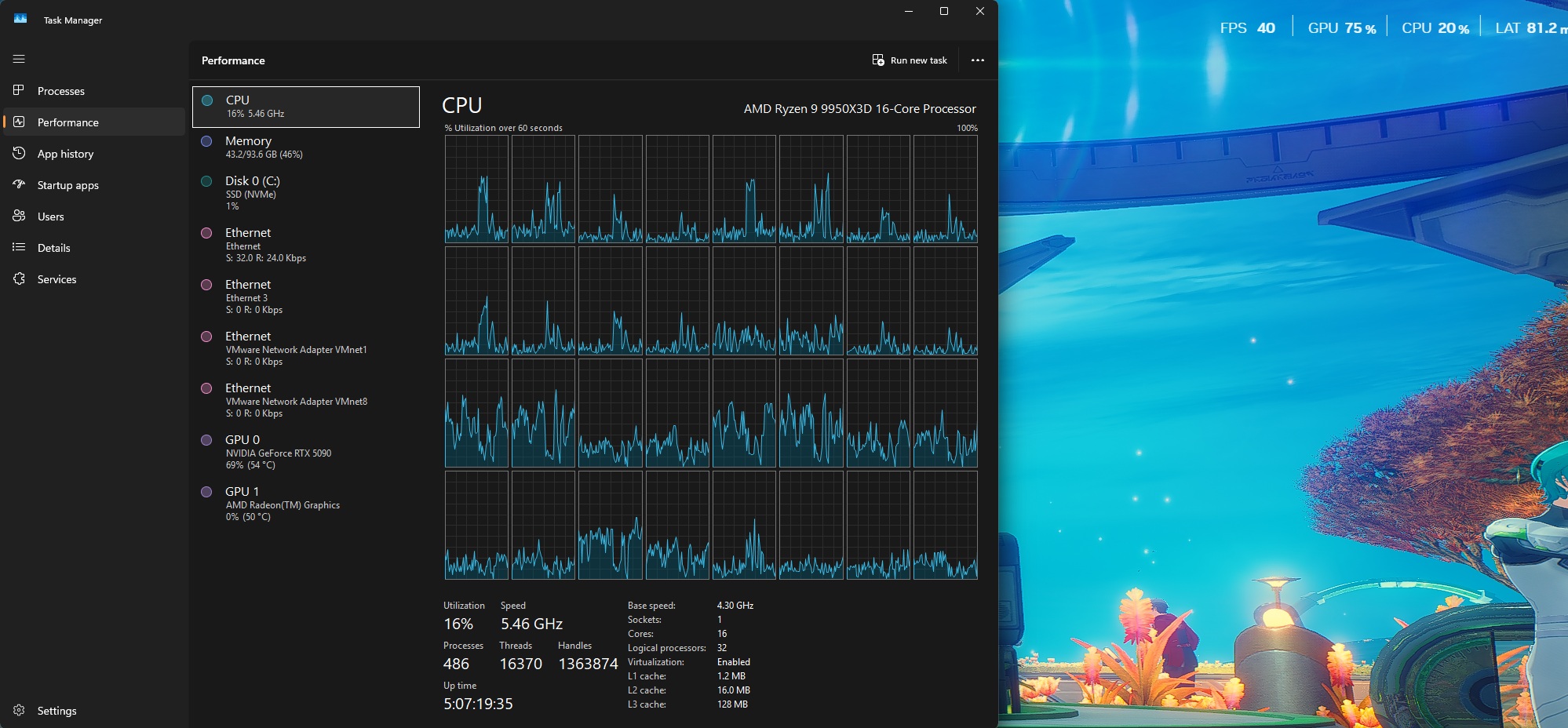This screenshot has height=728, width=1568.
Task: Open Task Manager Settings
Action: coord(94,711)
